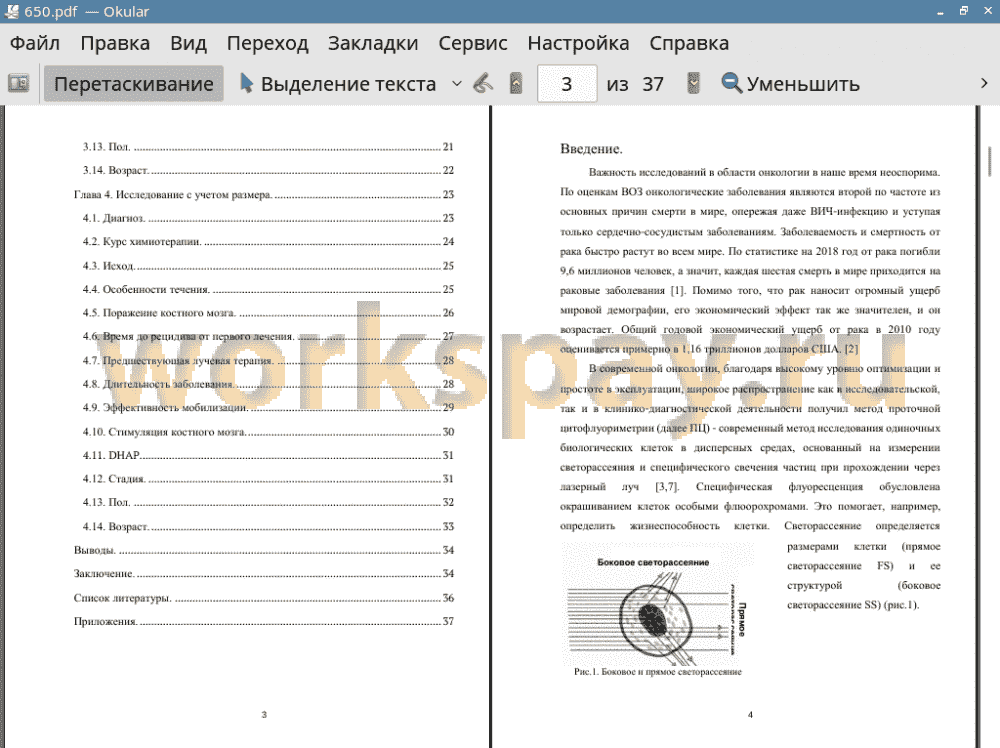The width and height of the screenshot is (1000, 748).
Task: Click inside the page number field
Action: pos(567,84)
